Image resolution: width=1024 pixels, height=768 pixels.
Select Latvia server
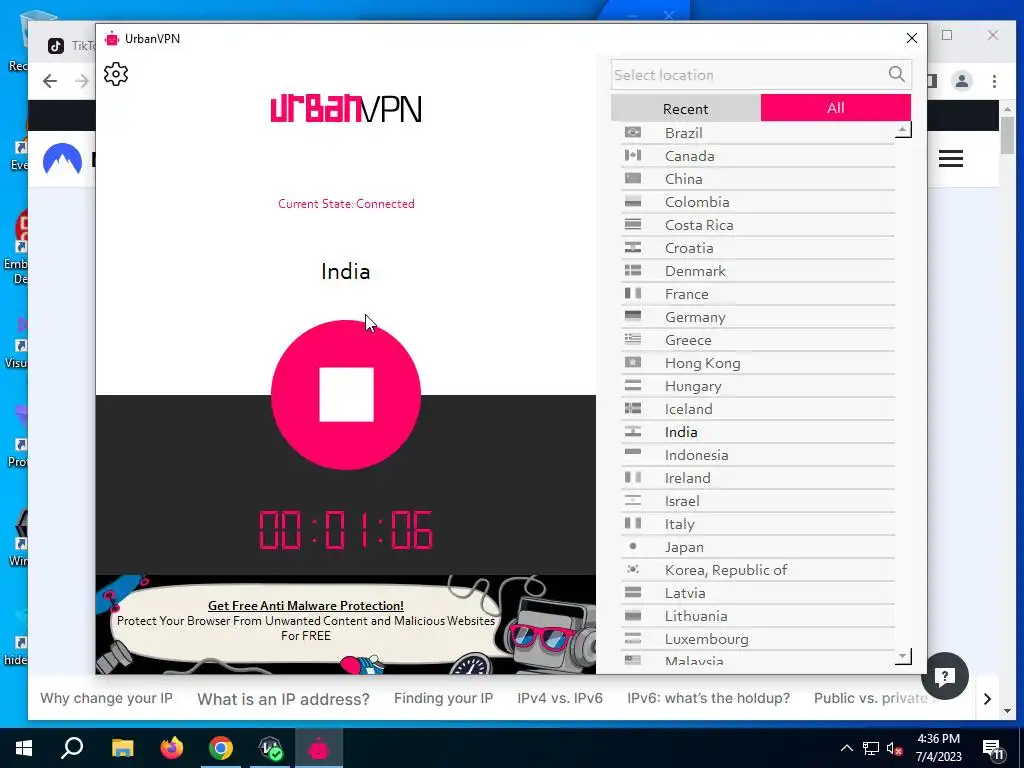[x=758, y=593]
